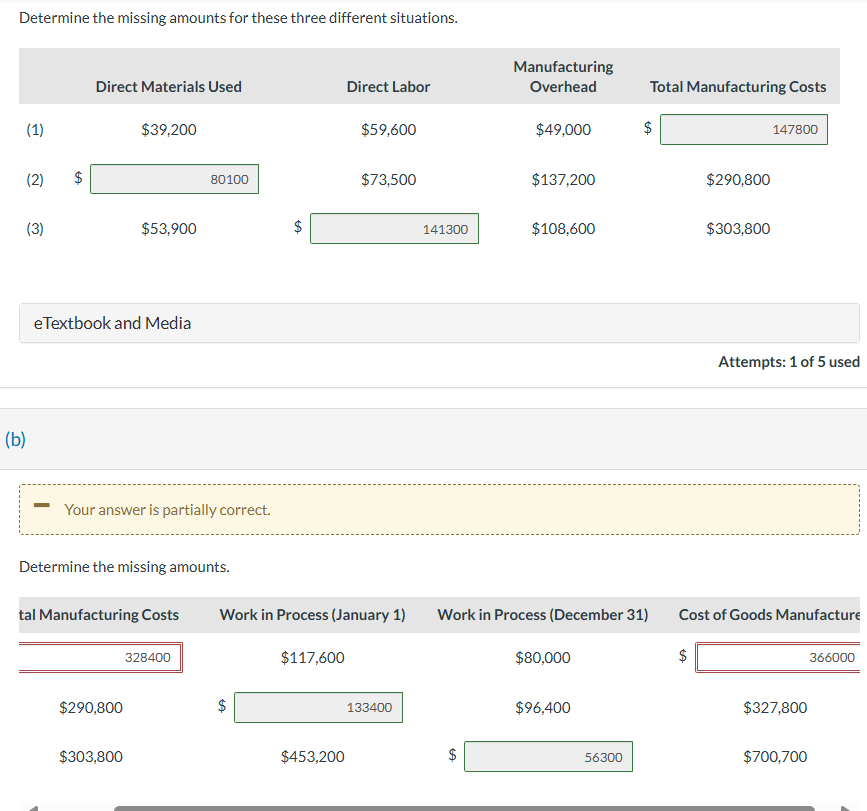Focus the December 31 field showing 56300
This screenshot has height=811, width=867.
pos(547,757)
